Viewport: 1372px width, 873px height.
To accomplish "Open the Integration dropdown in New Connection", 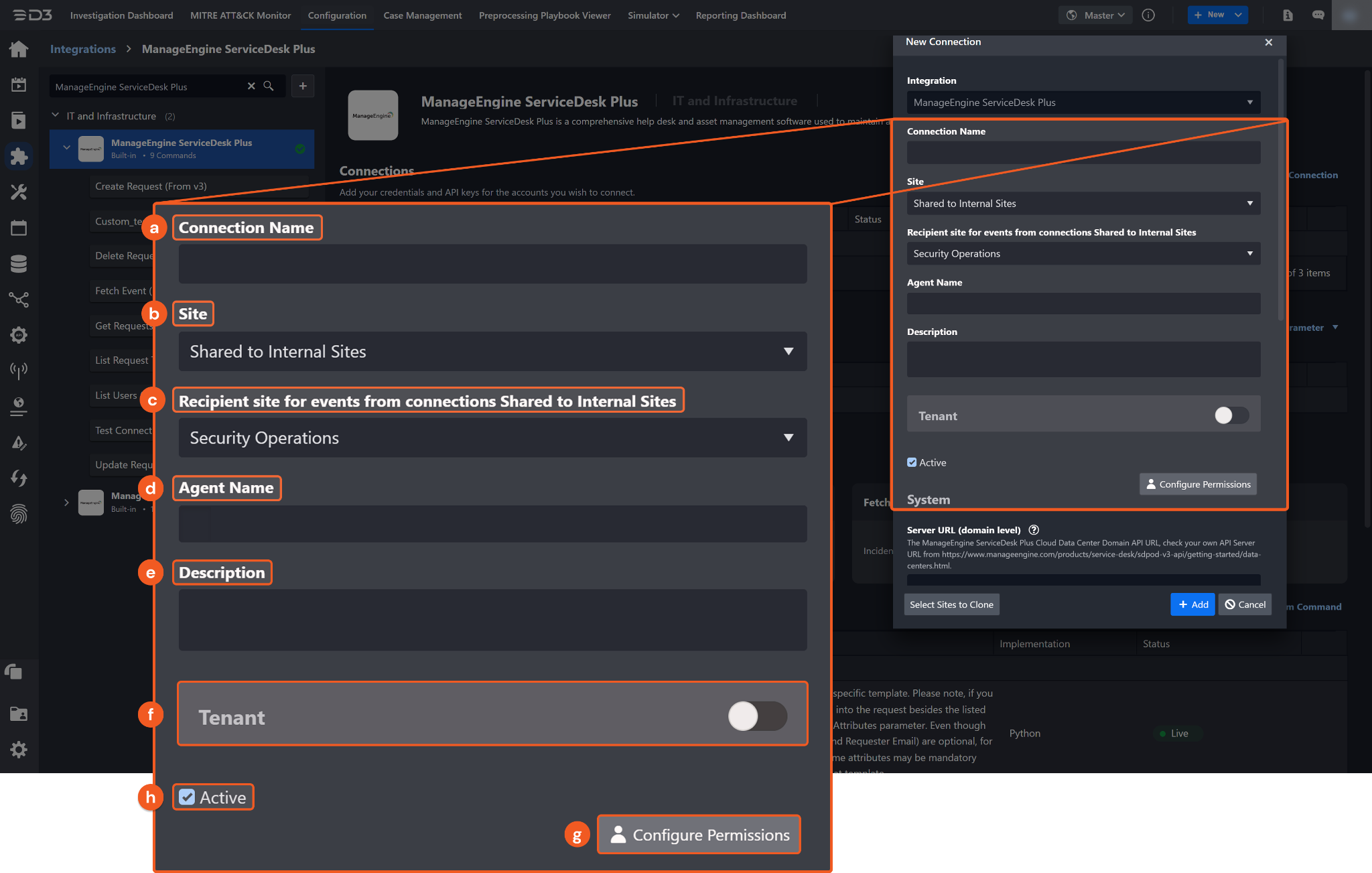I will pyautogui.click(x=1083, y=103).
